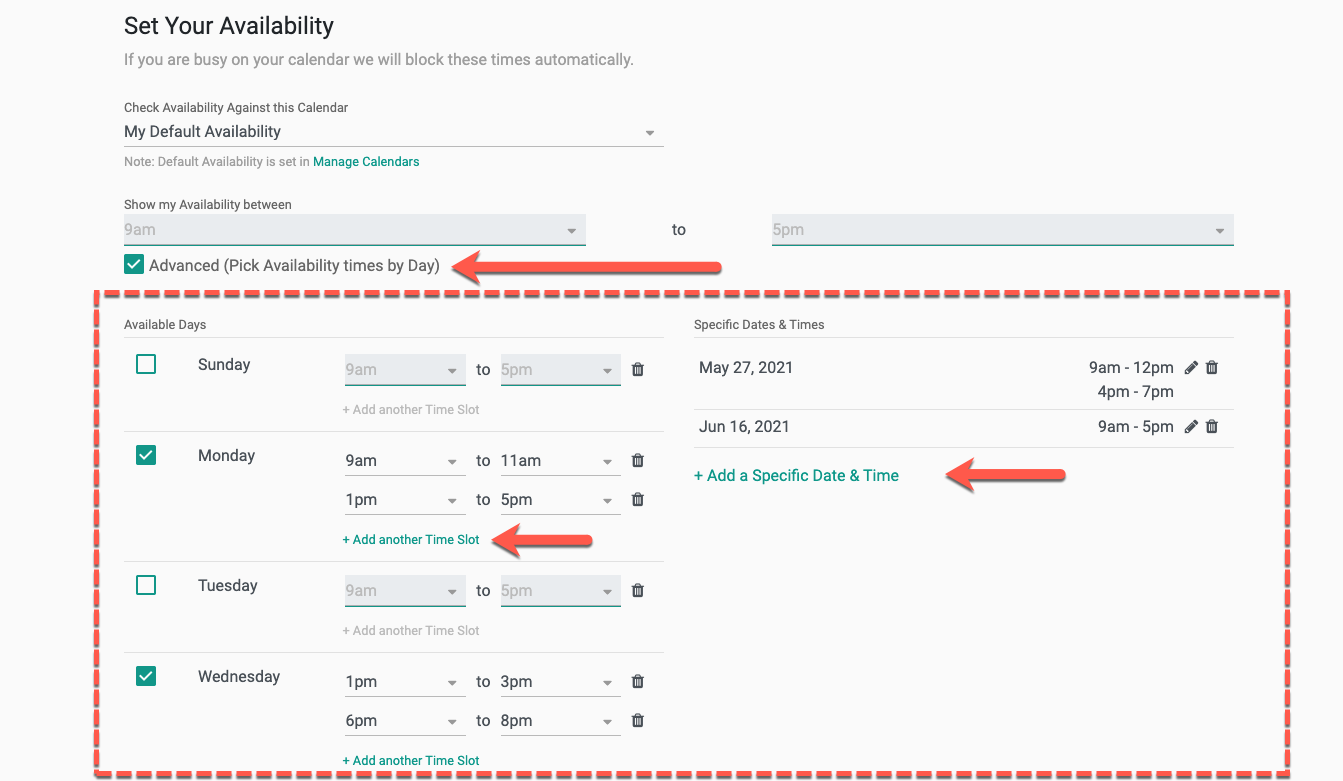
Task: Delete Tuesday's default time slot
Action: (x=637, y=590)
